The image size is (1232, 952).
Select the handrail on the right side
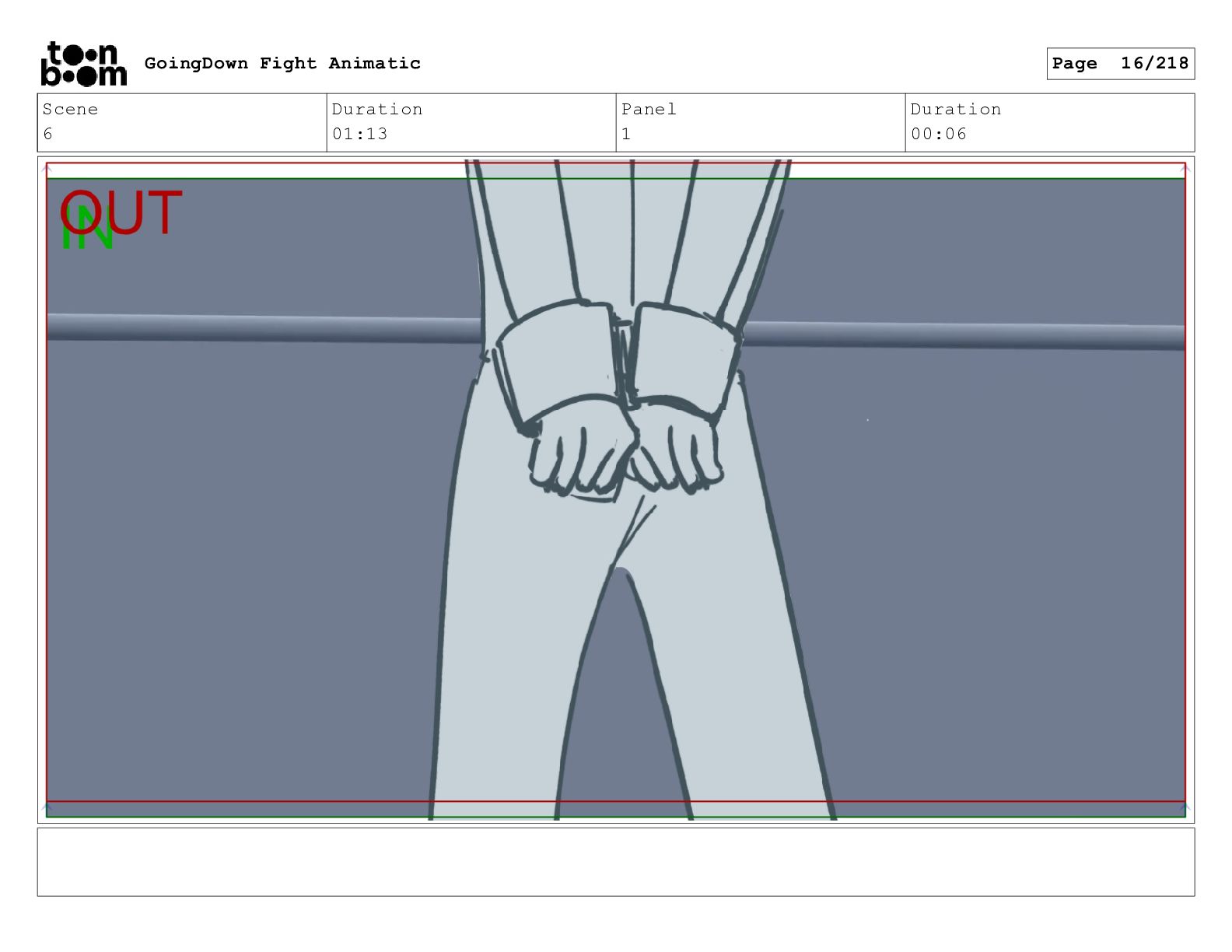click(964, 336)
